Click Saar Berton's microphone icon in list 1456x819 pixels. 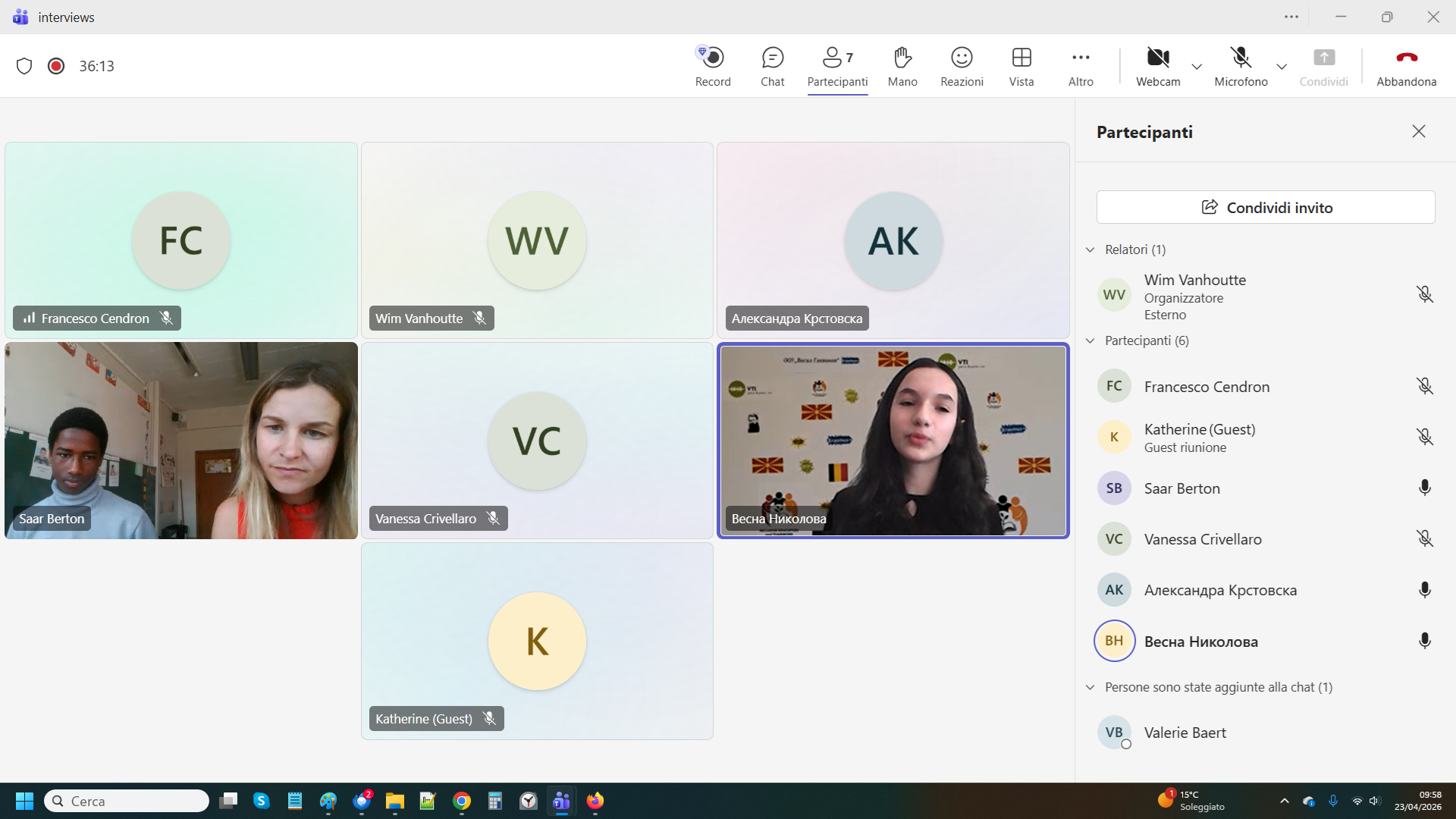[1425, 488]
